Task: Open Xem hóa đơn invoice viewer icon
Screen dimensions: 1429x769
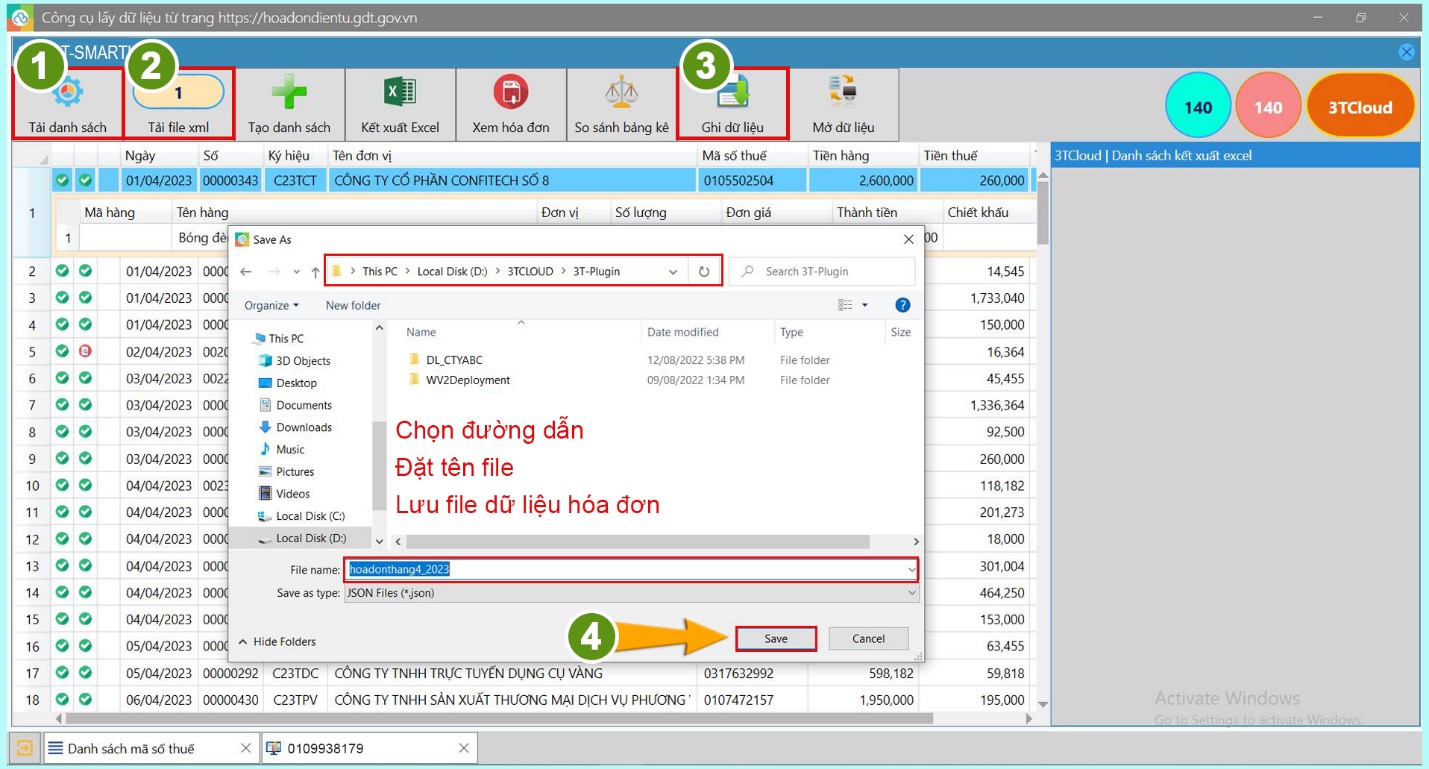Action: pyautogui.click(x=511, y=93)
